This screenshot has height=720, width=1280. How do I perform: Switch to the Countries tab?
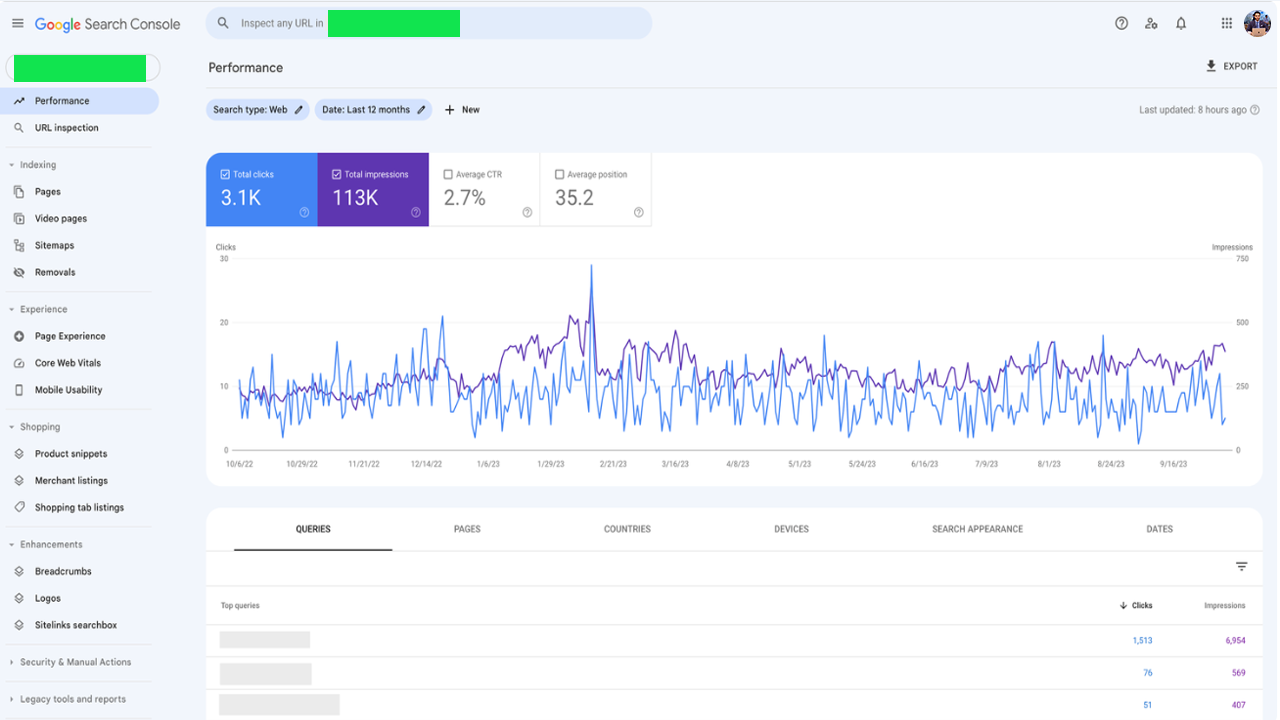coord(627,529)
